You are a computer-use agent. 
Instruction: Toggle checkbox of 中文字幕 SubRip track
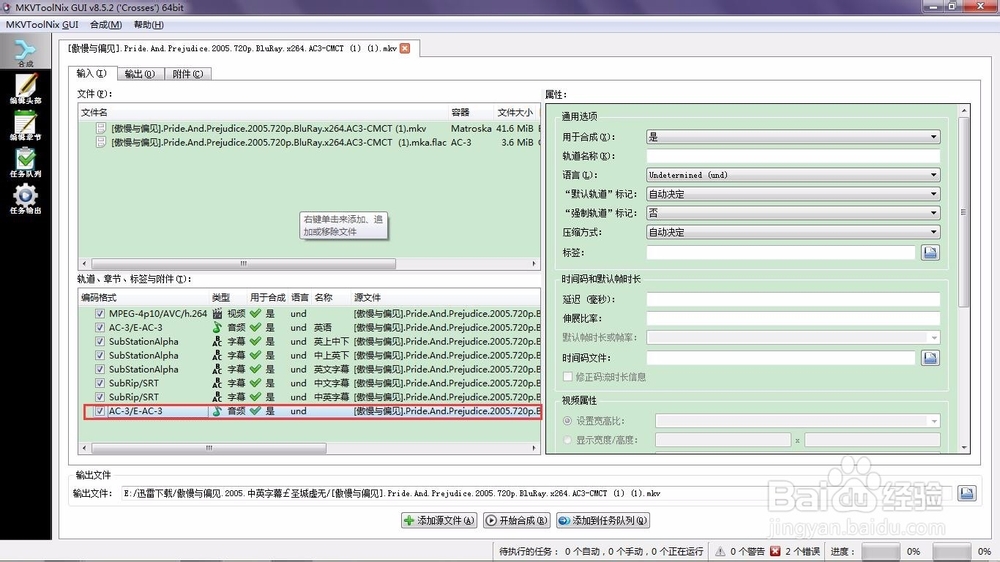click(100, 383)
